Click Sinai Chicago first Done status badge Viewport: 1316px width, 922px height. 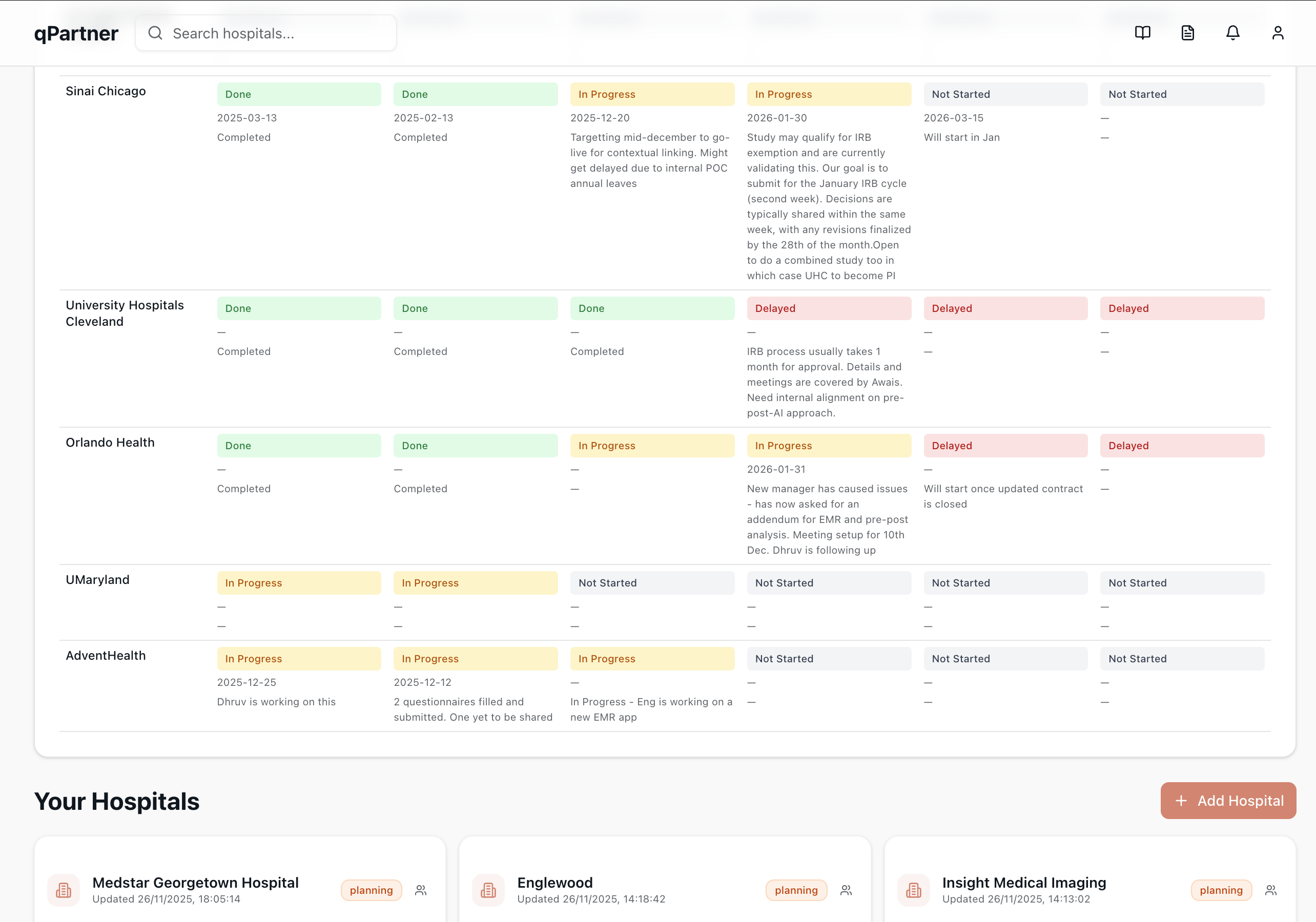click(299, 94)
